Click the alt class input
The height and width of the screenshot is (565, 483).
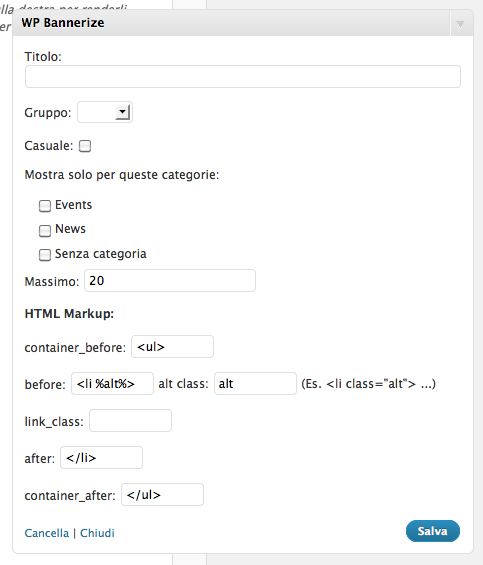255,383
